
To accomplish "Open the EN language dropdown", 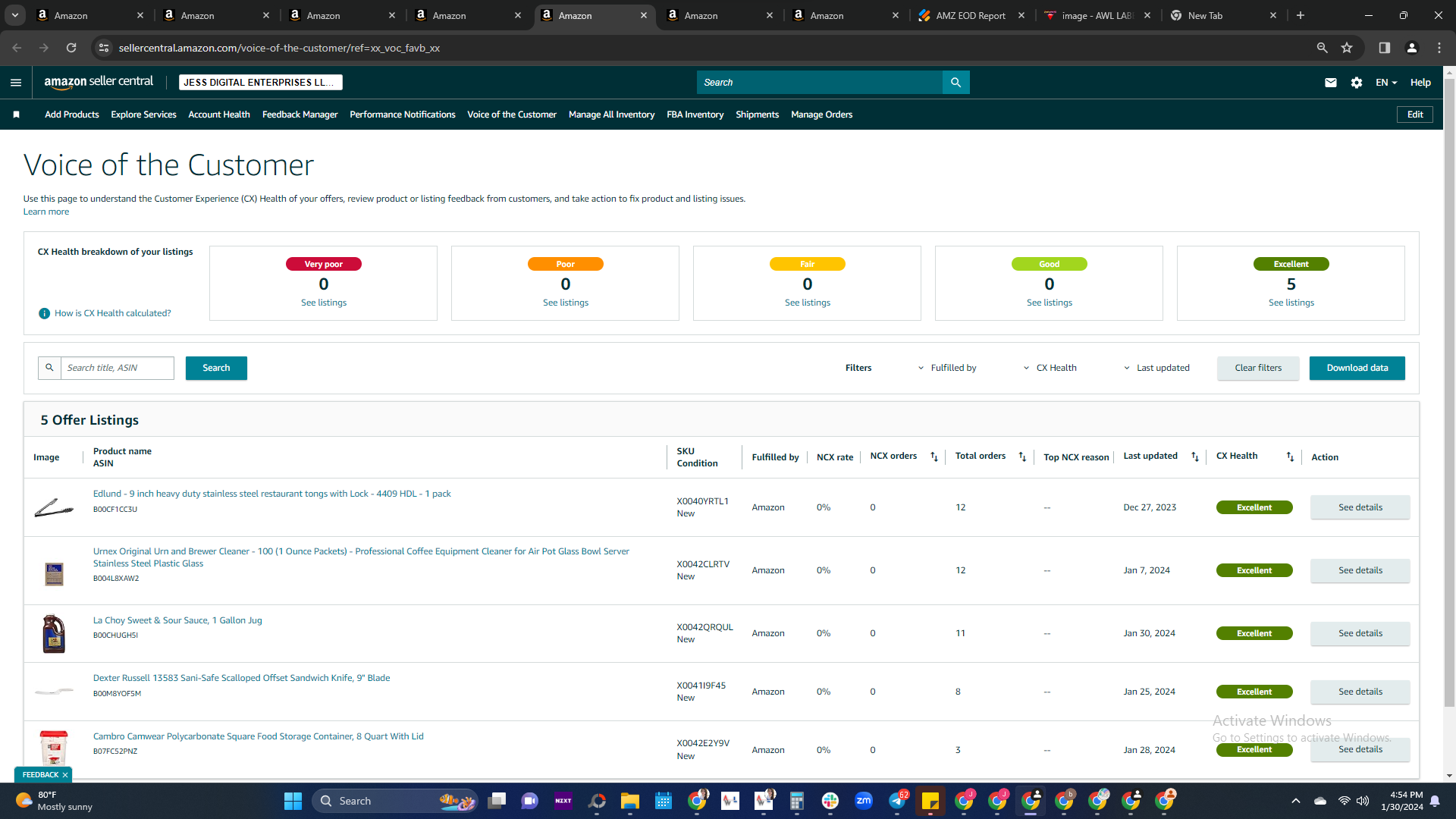I will [x=1386, y=83].
